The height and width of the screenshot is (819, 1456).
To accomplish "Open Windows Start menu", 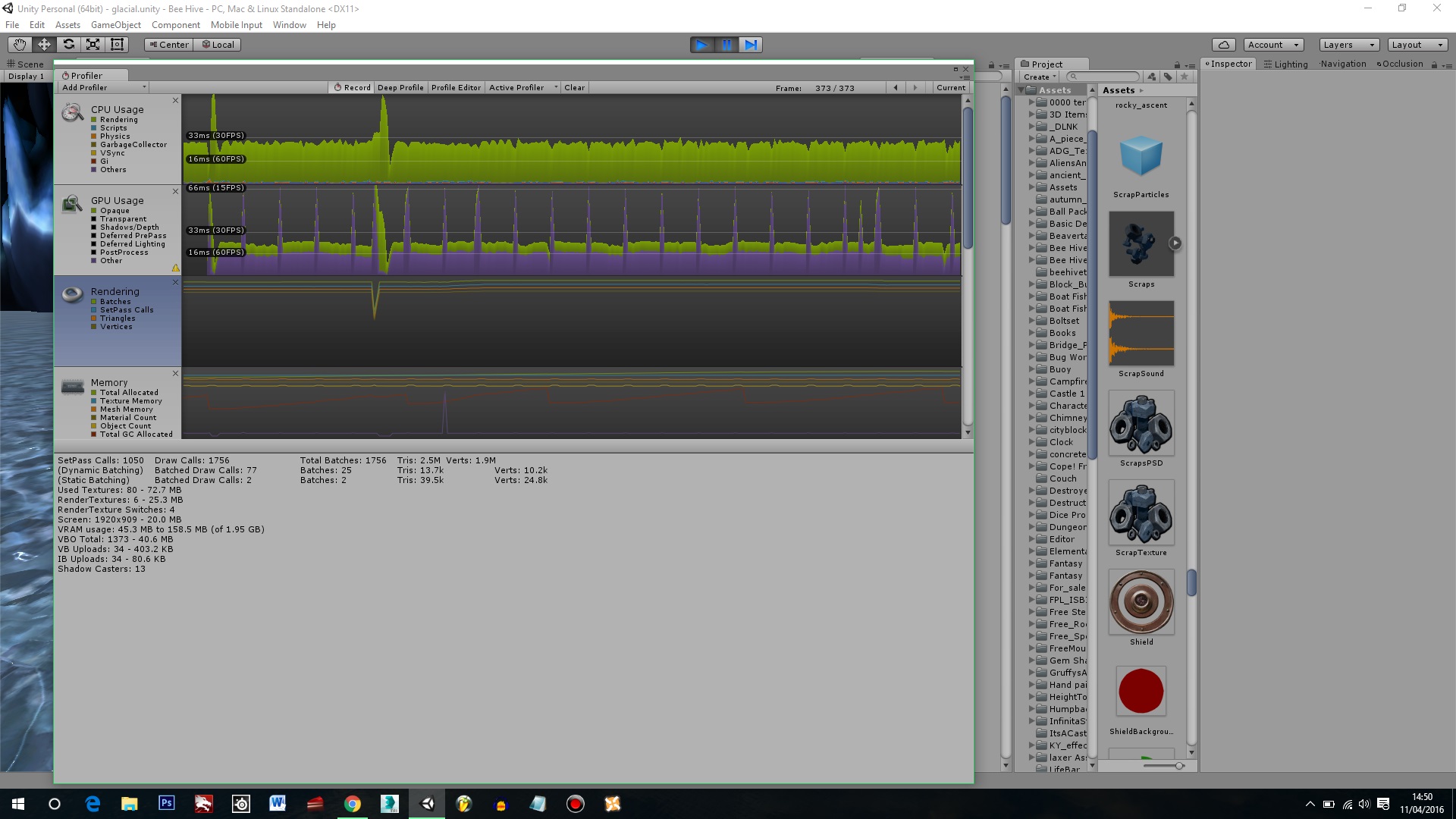I will click(x=18, y=803).
